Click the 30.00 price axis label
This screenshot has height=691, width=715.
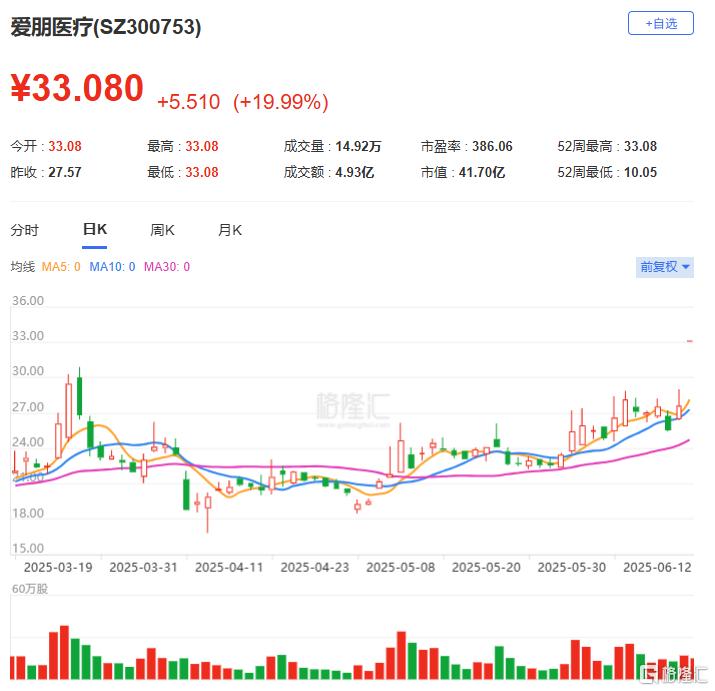point(28,371)
